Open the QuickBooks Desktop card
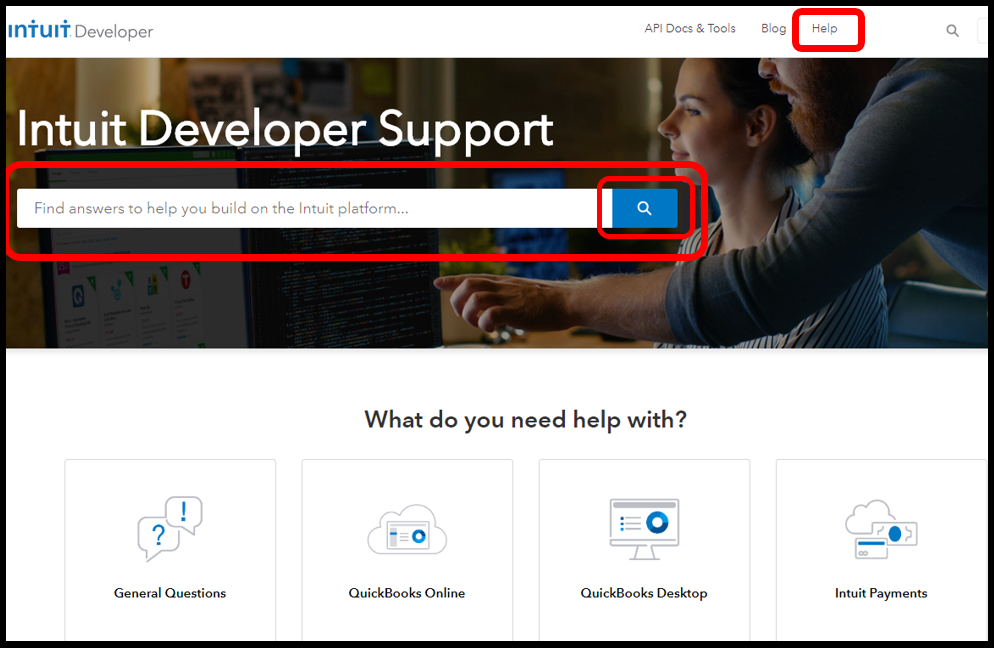 (x=644, y=549)
